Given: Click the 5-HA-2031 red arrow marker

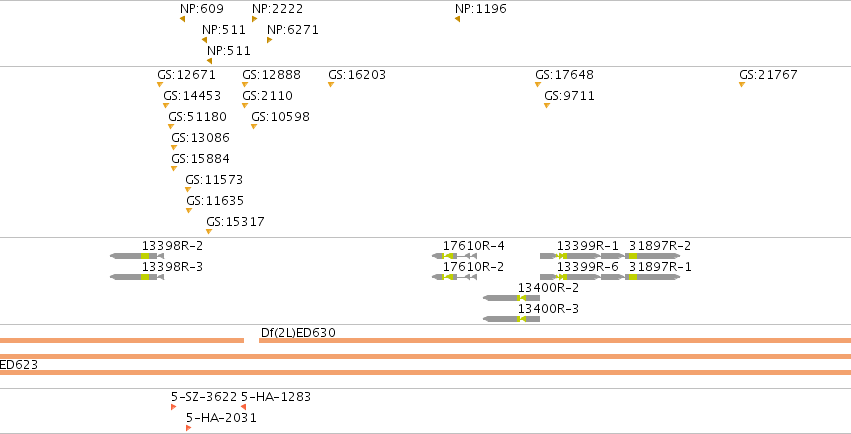Looking at the screenshot, I should (188, 428).
